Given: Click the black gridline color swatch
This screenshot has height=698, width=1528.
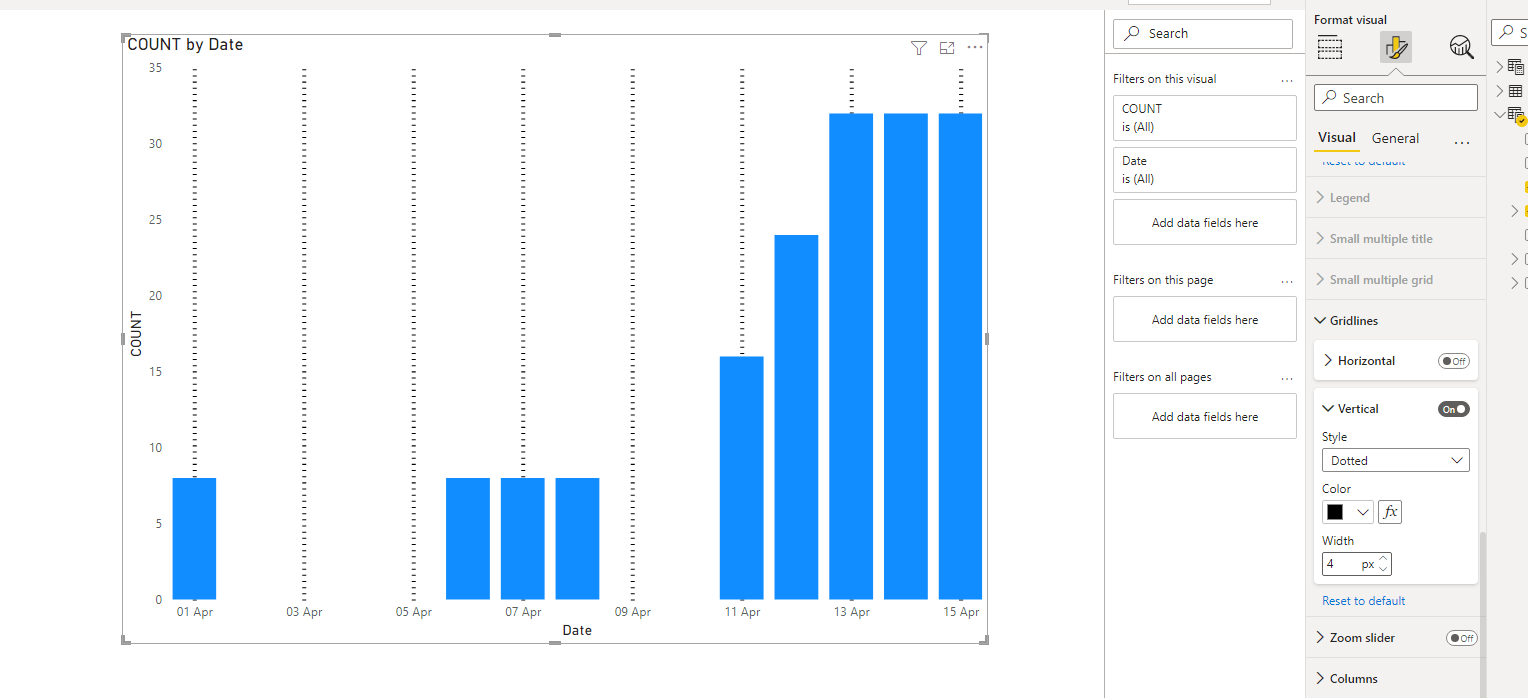Looking at the screenshot, I should pos(1335,512).
